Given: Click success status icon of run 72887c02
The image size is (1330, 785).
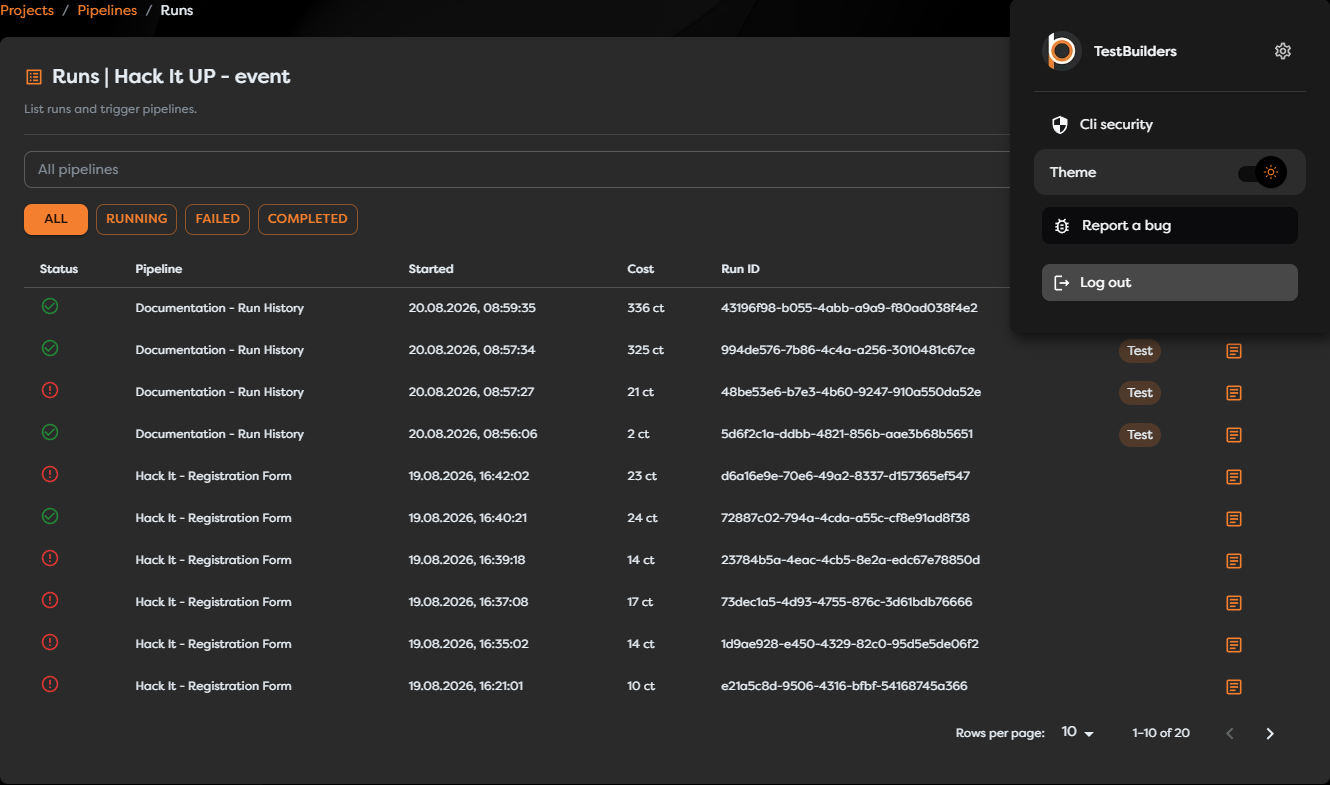Looking at the screenshot, I should point(50,516).
